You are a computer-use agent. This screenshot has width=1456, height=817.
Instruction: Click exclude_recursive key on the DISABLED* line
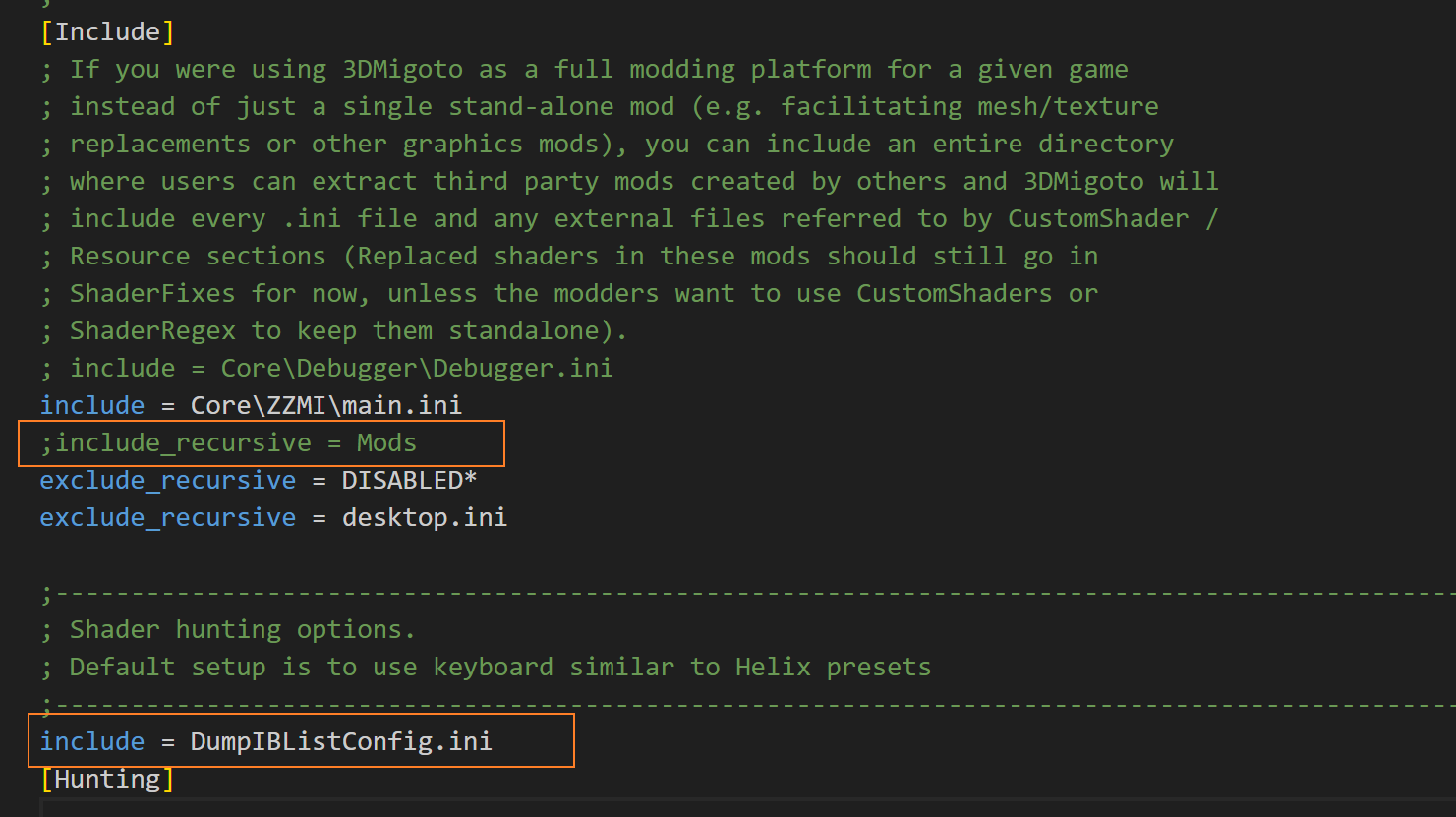click(x=167, y=481)
